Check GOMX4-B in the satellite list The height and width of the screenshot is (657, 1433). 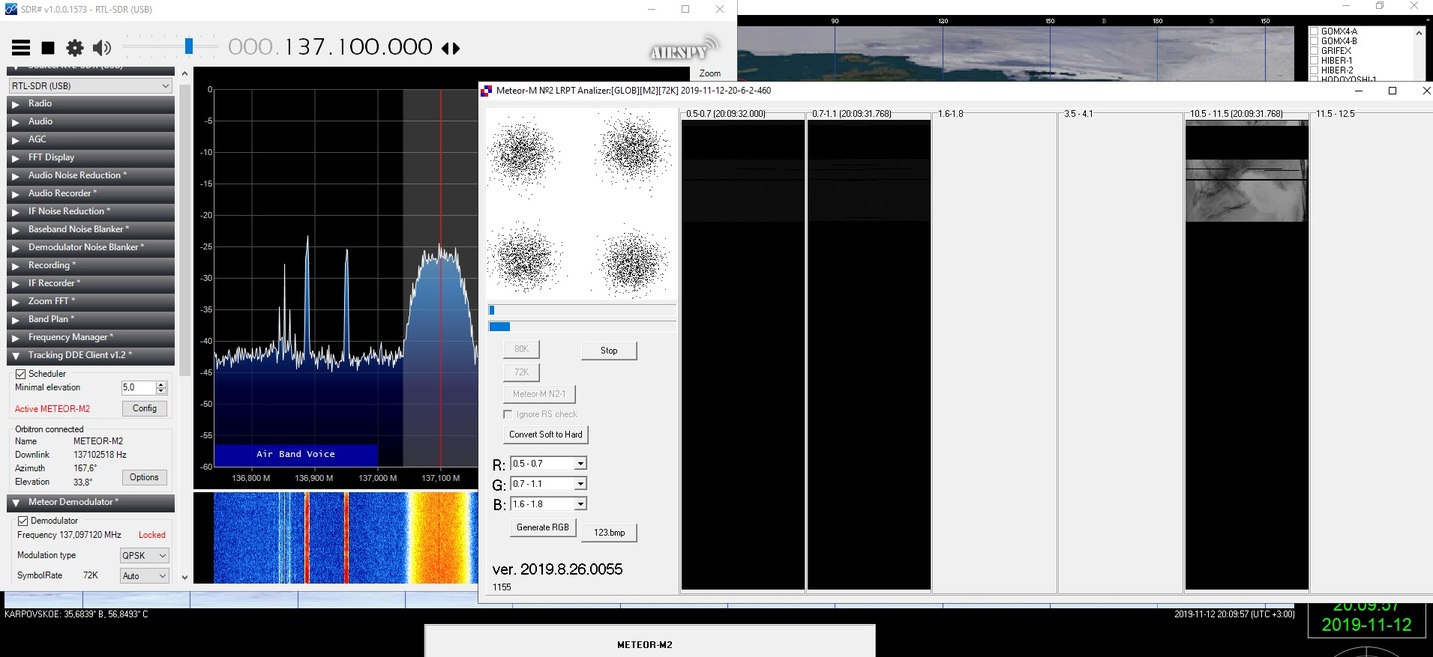click(x=1315, y=41)
